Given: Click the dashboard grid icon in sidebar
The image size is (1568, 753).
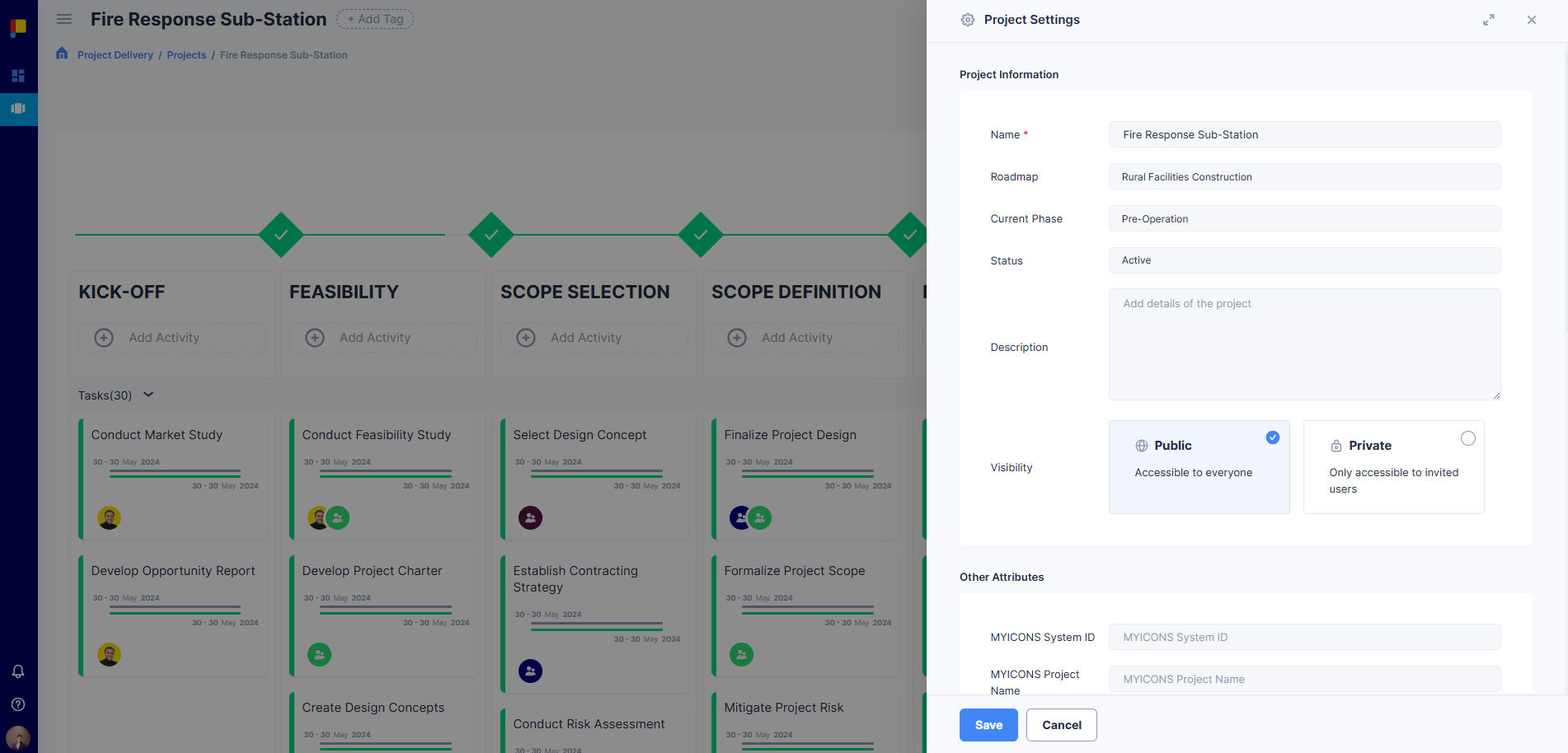Looking at the screenshot, I should point(18,76).
